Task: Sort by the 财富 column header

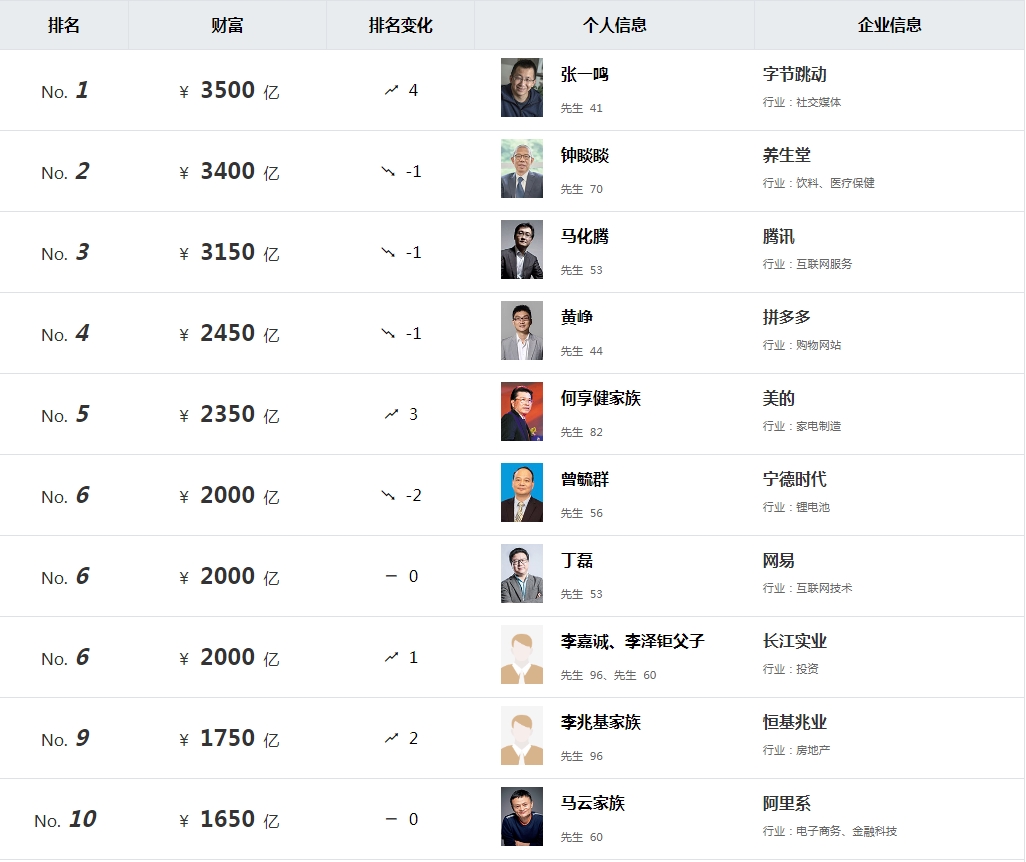Action: (x=227, y=25)
